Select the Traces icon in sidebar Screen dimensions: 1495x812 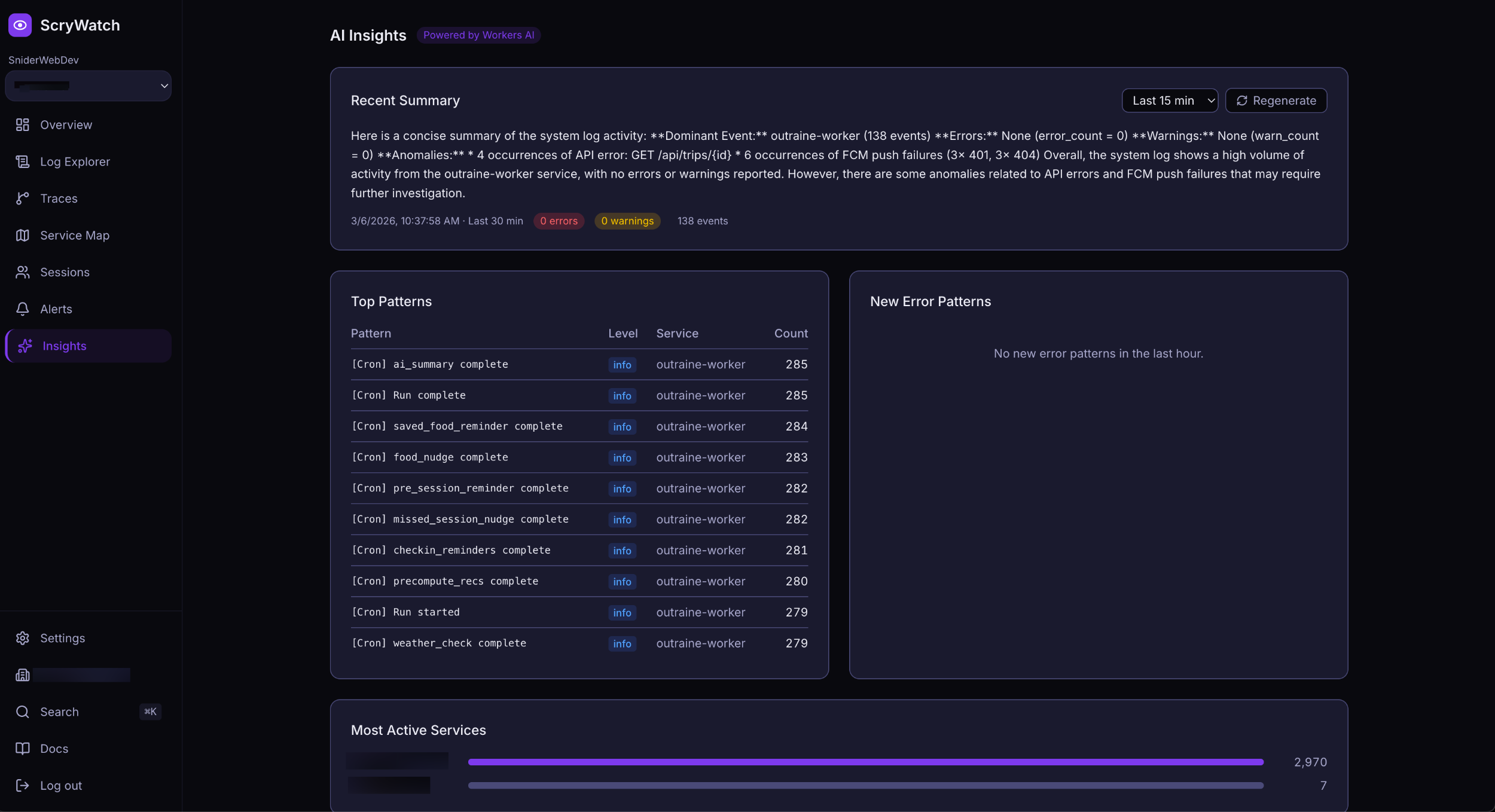pos(23,199)
